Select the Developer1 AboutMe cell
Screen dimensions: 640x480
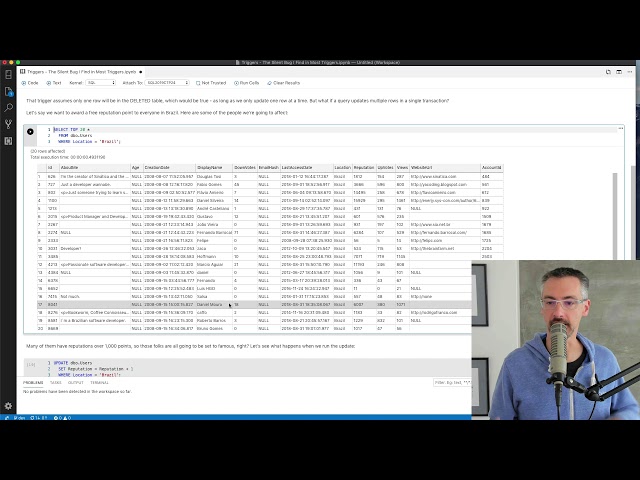pos(95,249)
